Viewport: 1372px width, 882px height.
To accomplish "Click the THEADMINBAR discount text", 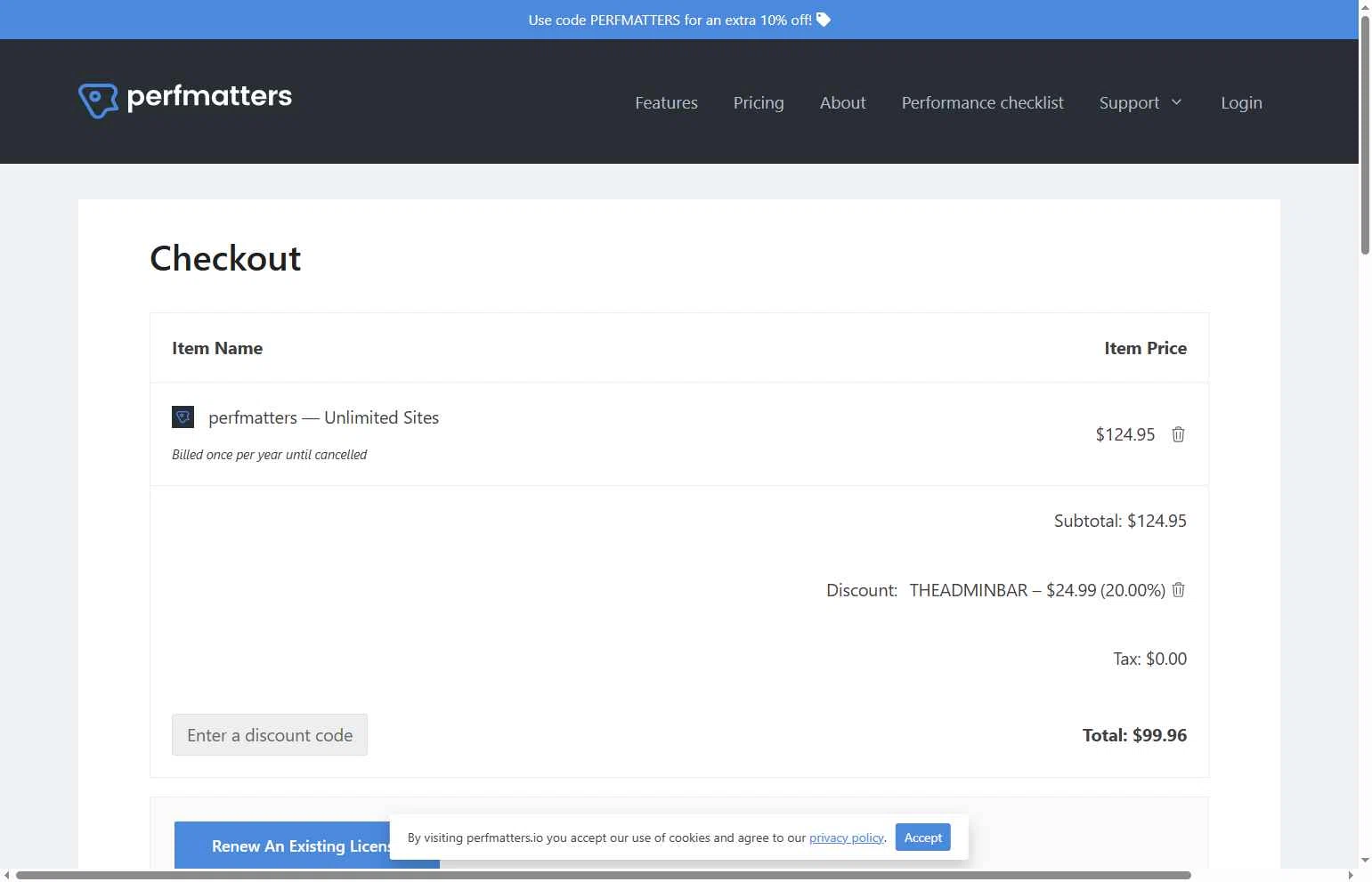I will pyautogui.click(x=1037, y=590).
